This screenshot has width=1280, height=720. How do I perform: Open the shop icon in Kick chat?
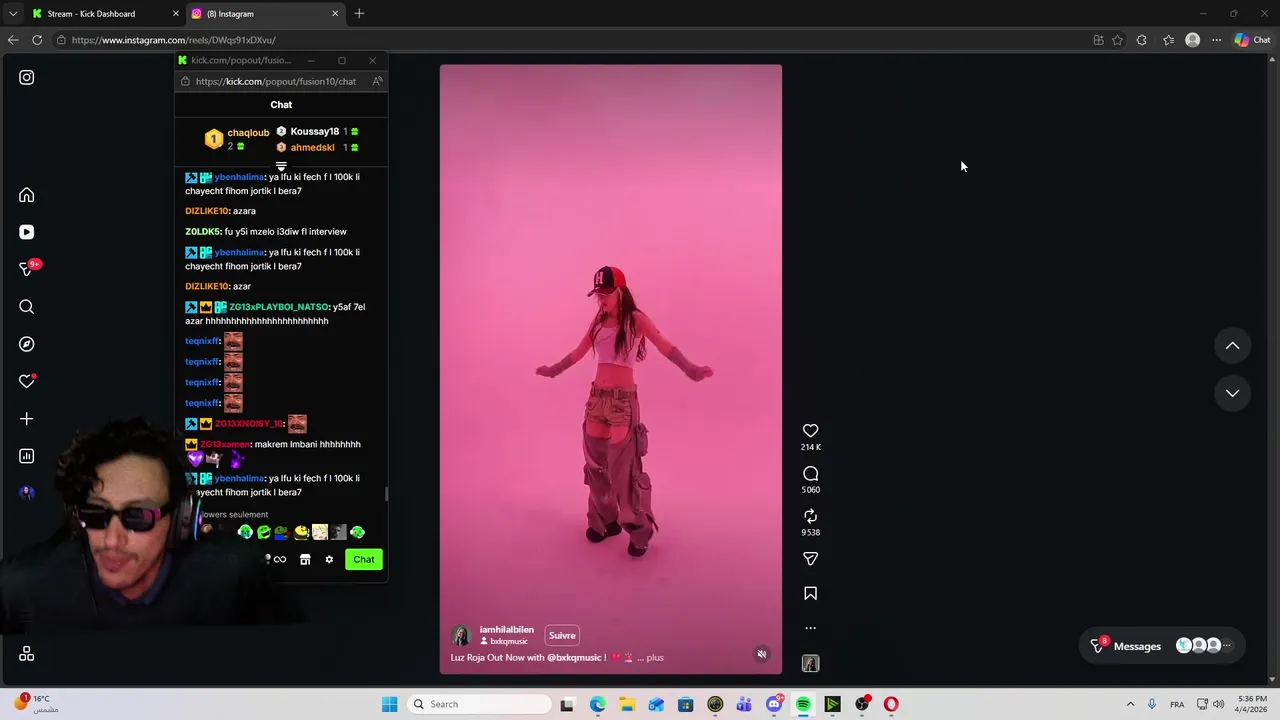[x=305, y=559]
